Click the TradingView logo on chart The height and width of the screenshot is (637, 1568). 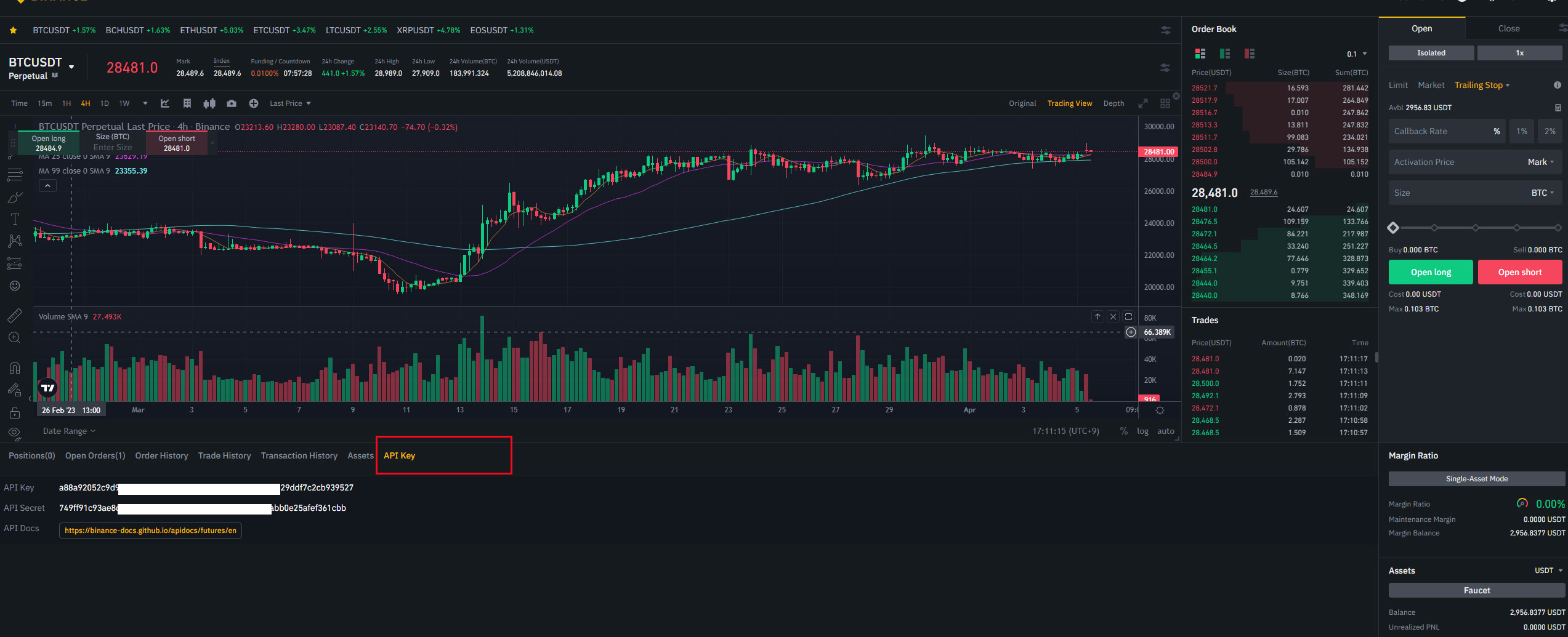(48, 388)
